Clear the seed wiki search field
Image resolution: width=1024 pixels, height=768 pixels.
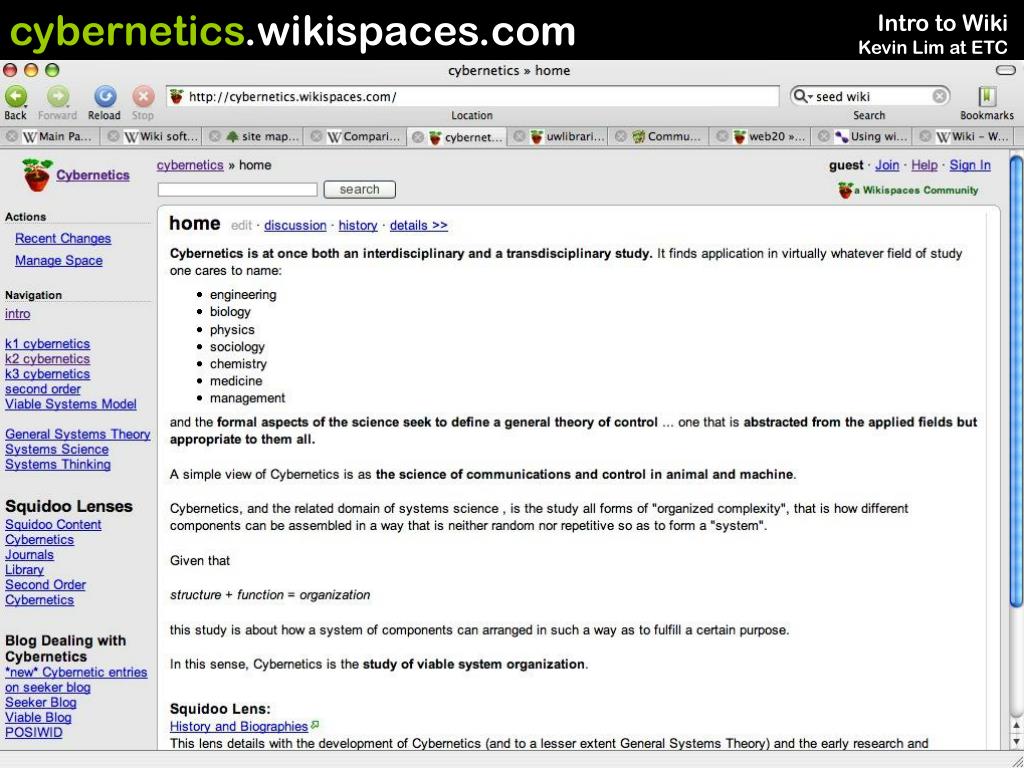click(x=939, y=97)
